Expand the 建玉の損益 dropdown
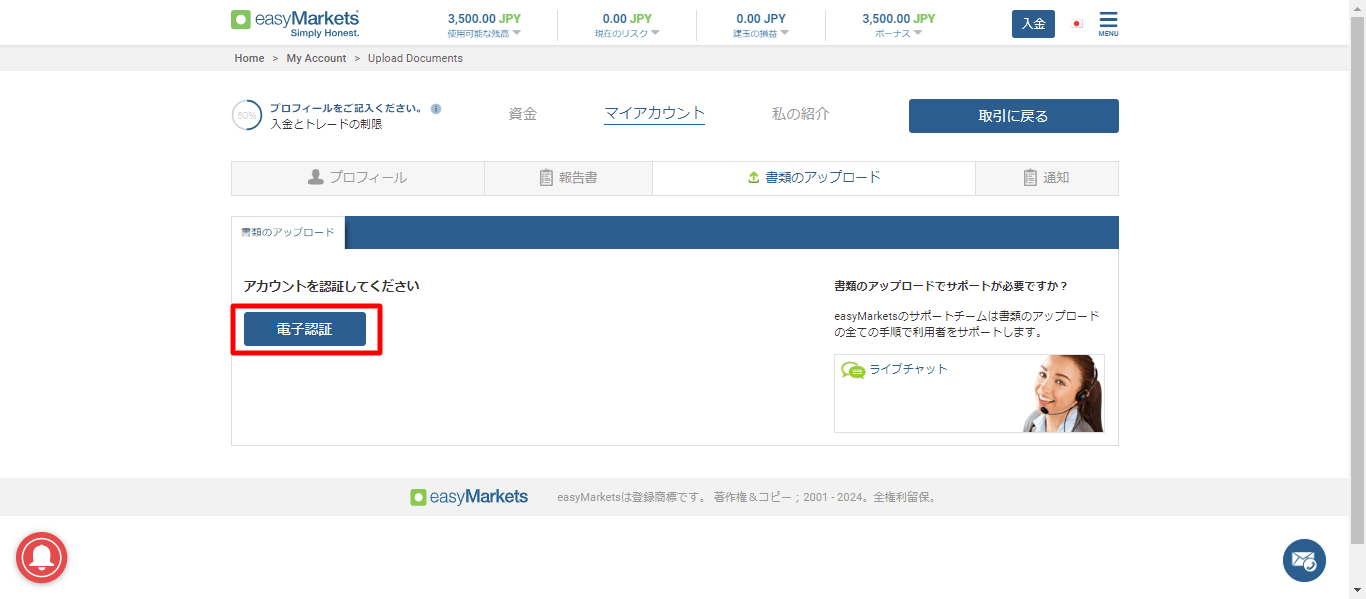Image resolution: width=1366 pixels, height=599 pixels. pos(785,33)
